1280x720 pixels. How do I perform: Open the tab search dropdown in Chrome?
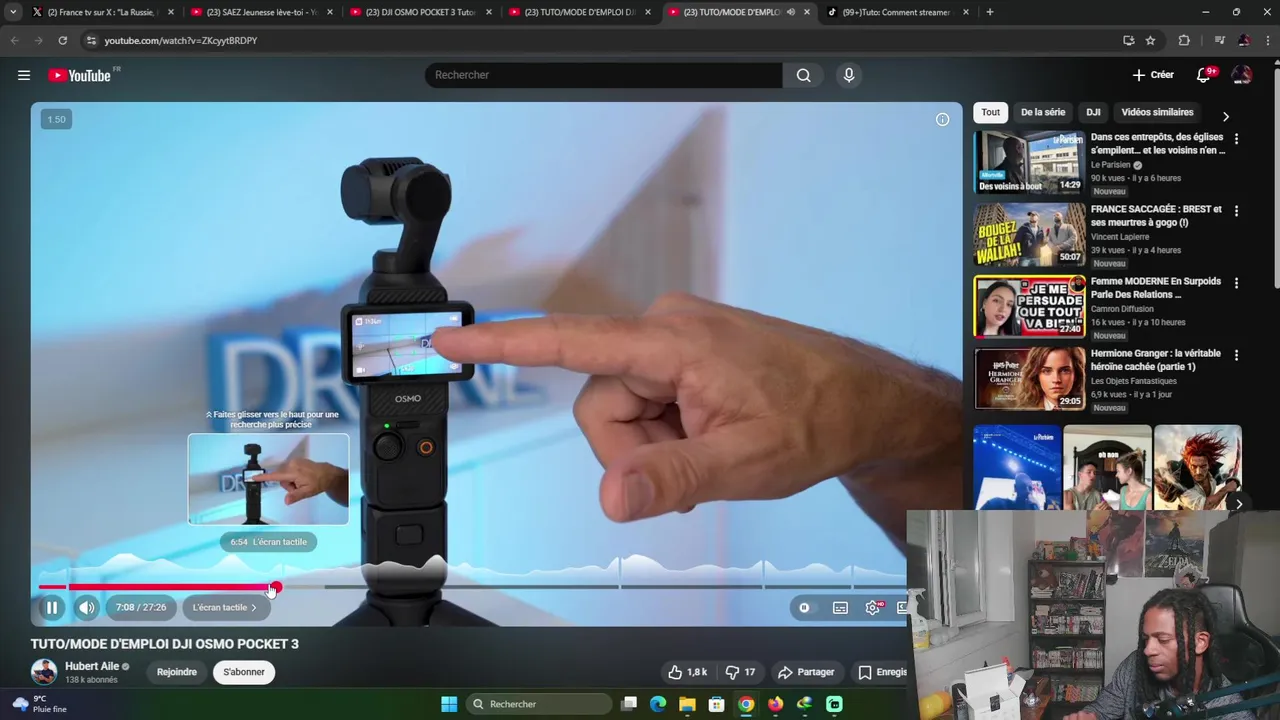coord(13,12)
